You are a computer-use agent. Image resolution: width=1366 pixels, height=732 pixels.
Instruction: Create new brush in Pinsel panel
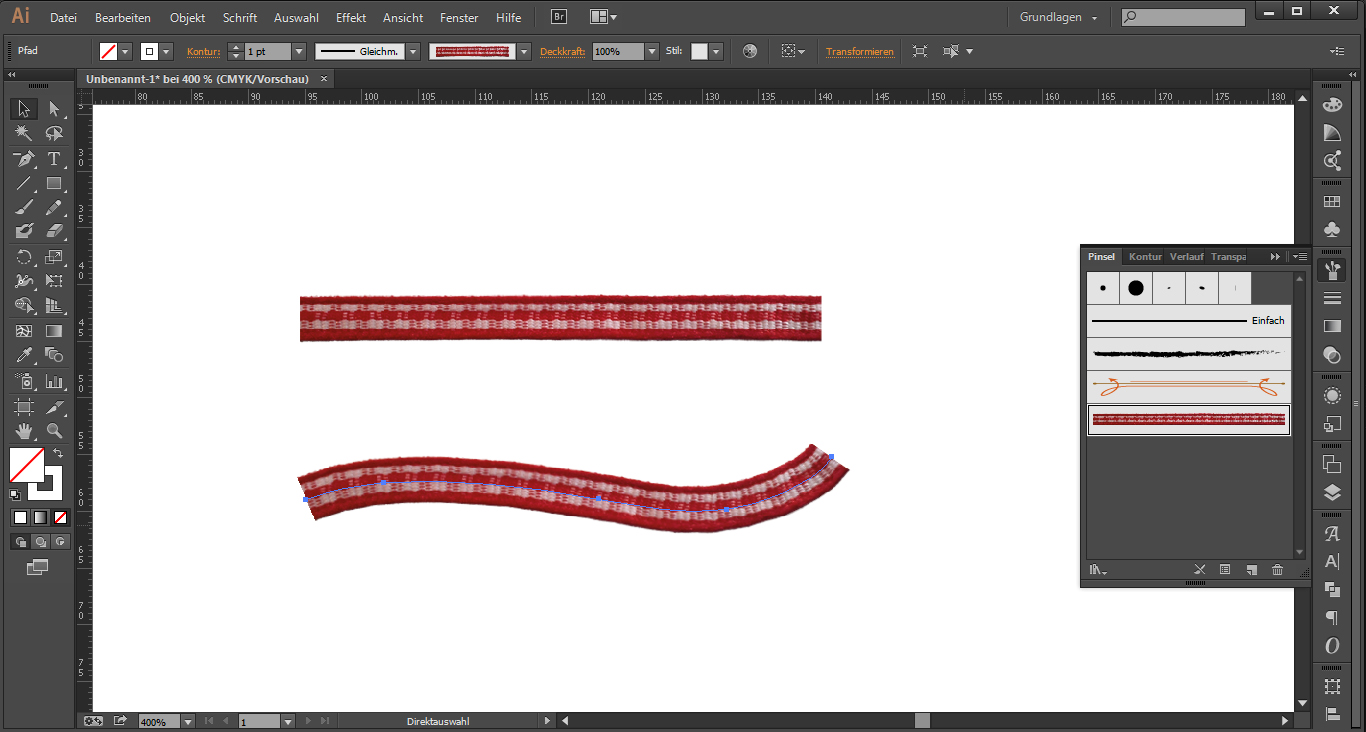coord(1251,570)
